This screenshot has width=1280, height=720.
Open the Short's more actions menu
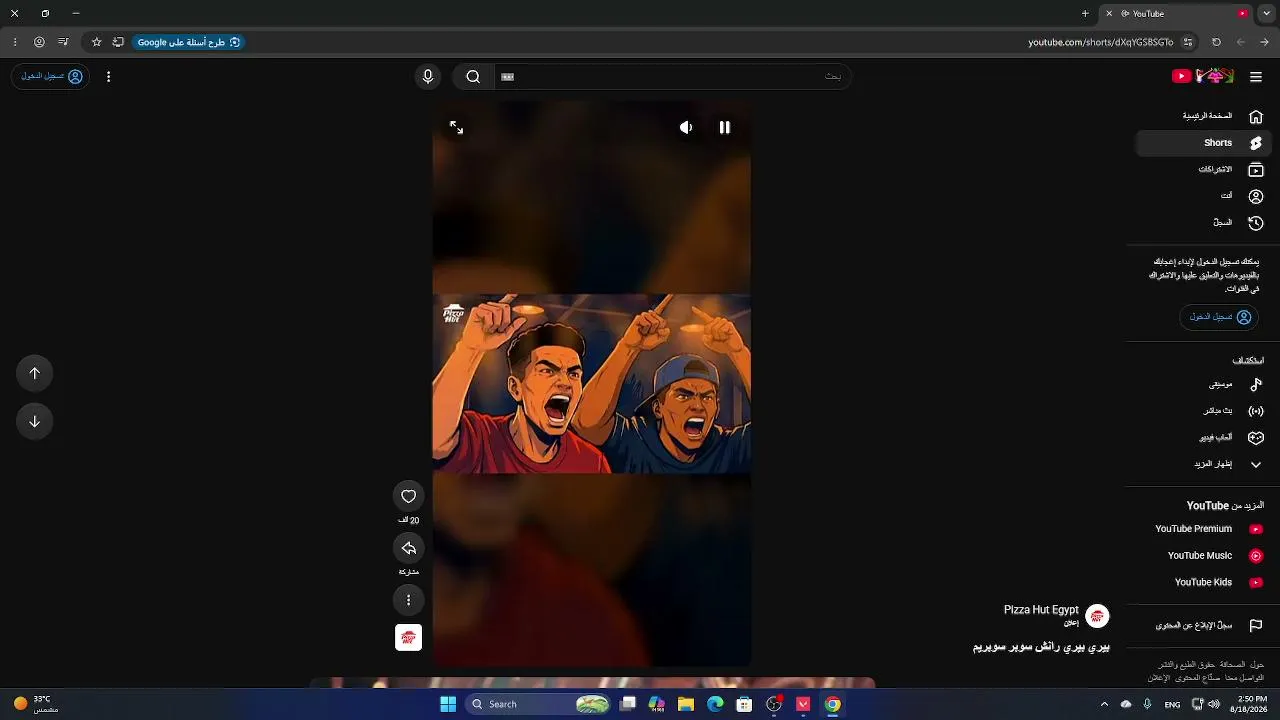click(408, 600)
